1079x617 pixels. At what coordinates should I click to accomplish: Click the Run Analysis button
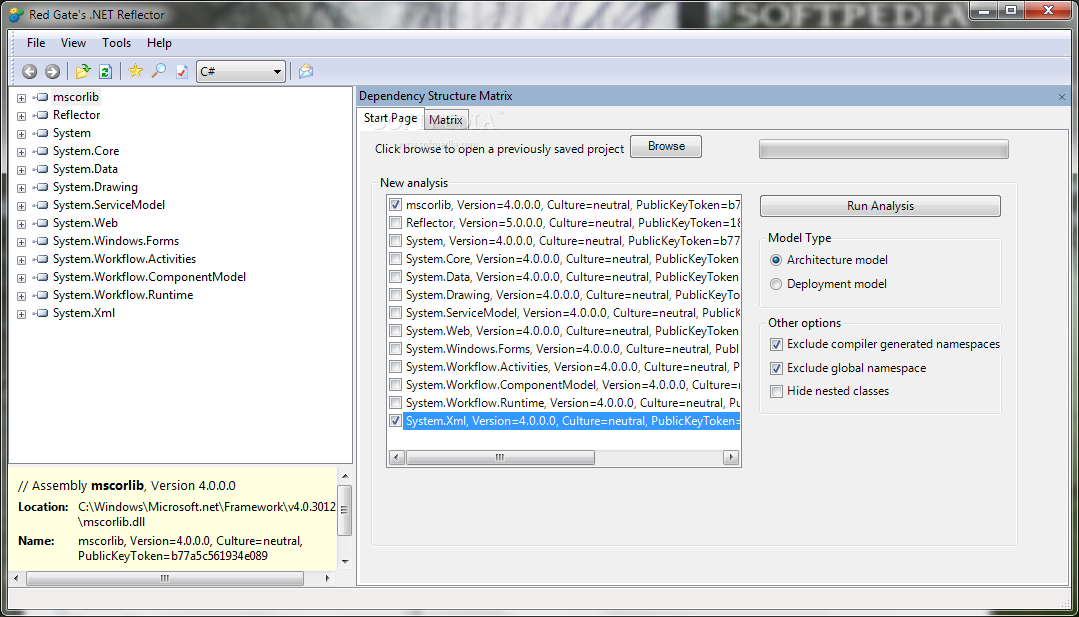coord(880,206)
